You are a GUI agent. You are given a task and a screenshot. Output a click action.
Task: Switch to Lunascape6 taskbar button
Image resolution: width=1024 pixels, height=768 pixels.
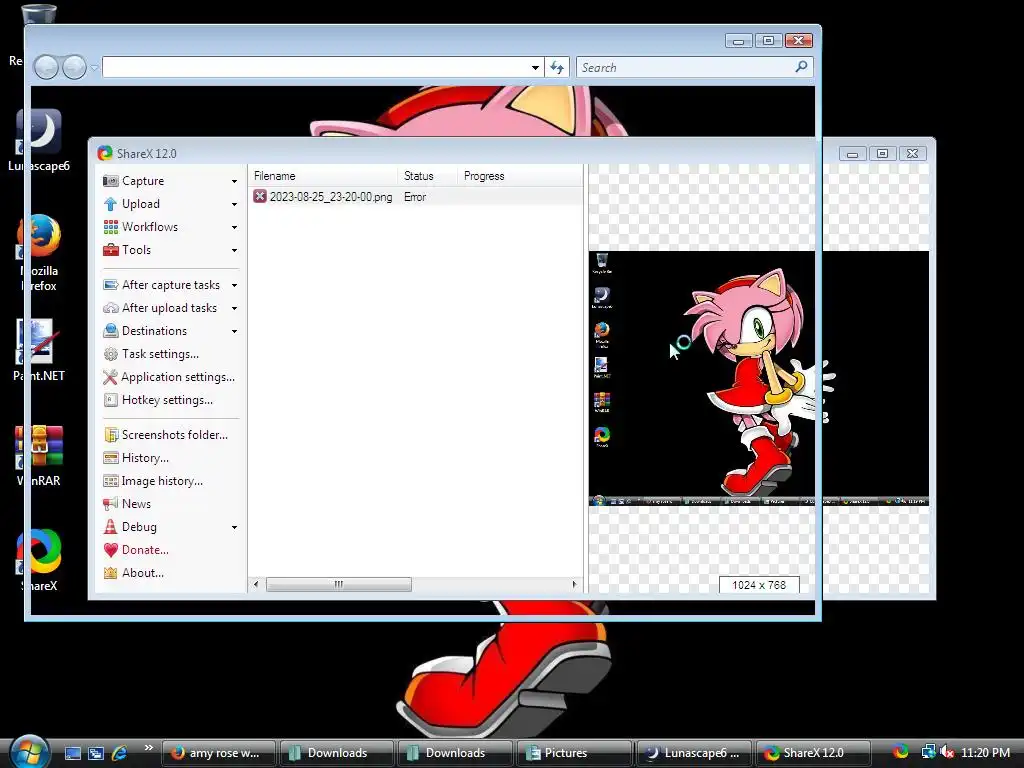point(693,753)
